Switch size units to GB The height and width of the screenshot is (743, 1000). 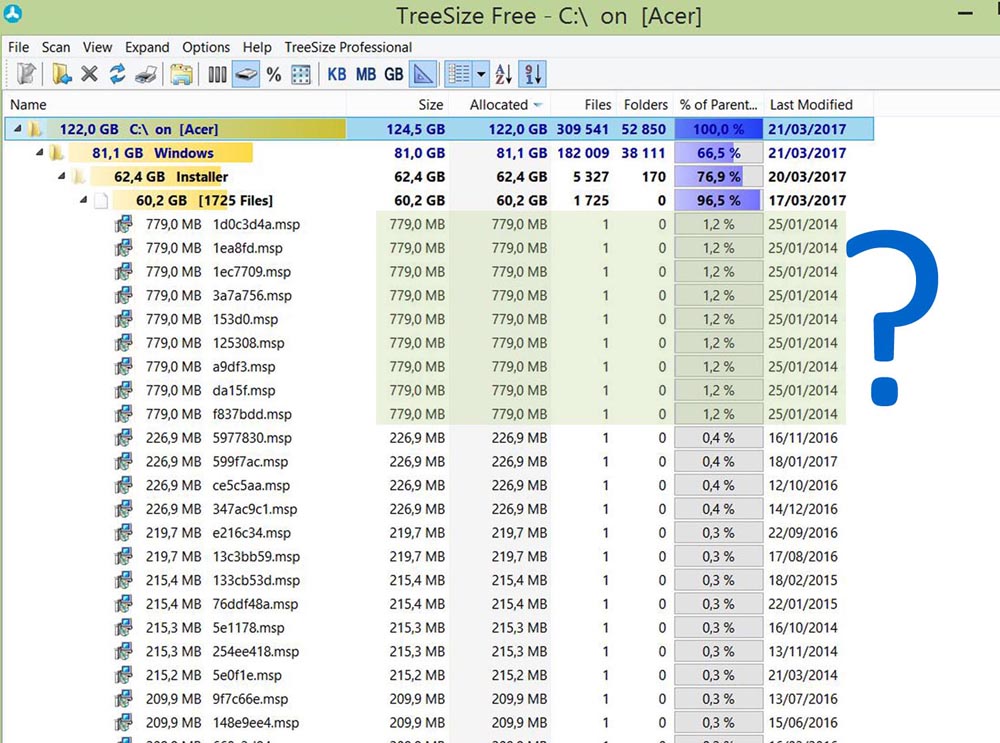(393, 75)
